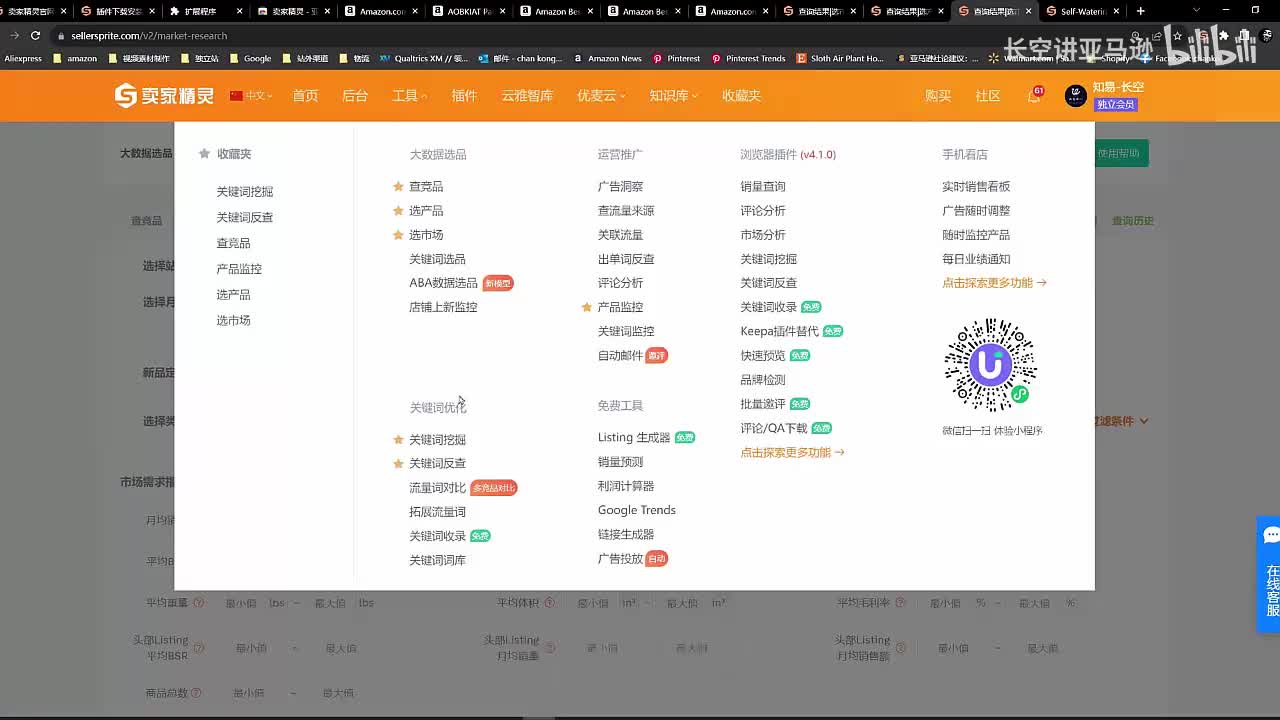Open the notification bell icon
The height and width of the screenshot is (720, 1280).
[1034, 96]
